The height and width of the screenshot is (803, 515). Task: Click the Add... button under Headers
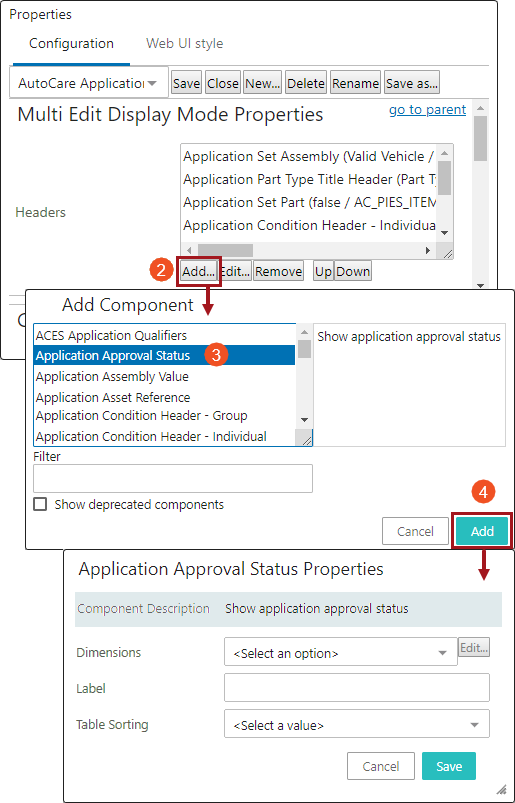199,271
